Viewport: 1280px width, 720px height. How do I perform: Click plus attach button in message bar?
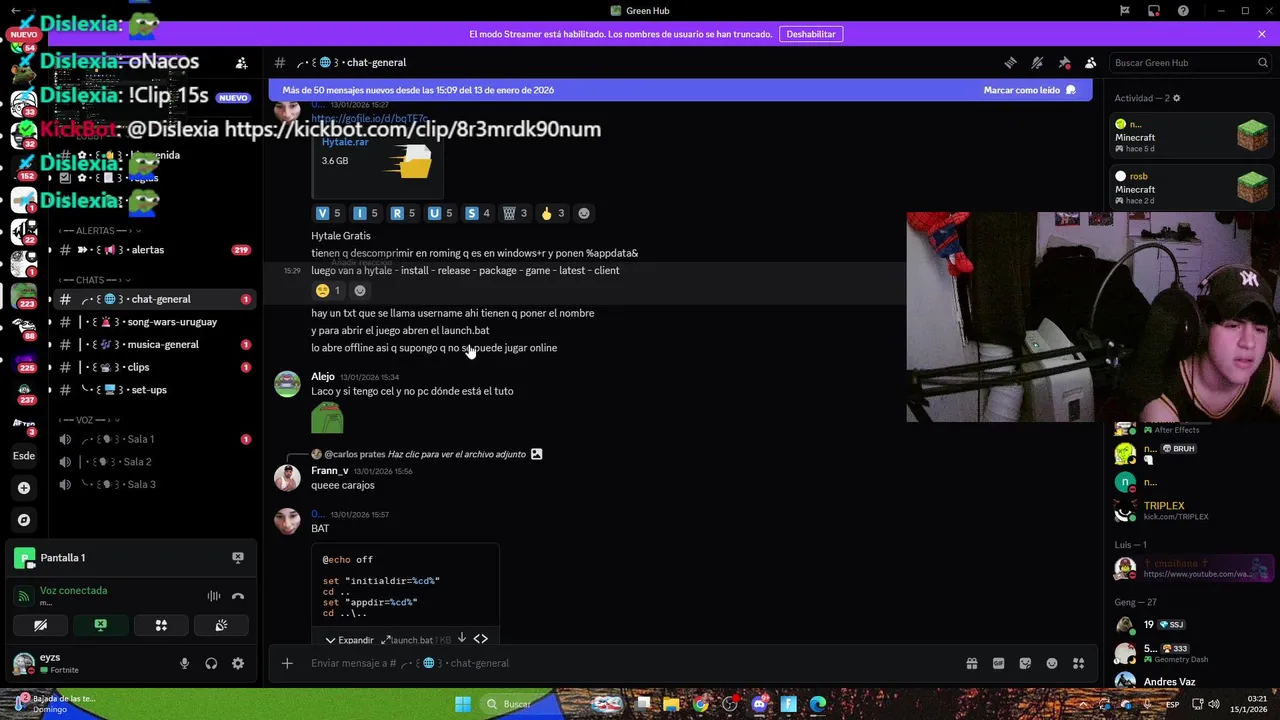[x=287, y=663]
